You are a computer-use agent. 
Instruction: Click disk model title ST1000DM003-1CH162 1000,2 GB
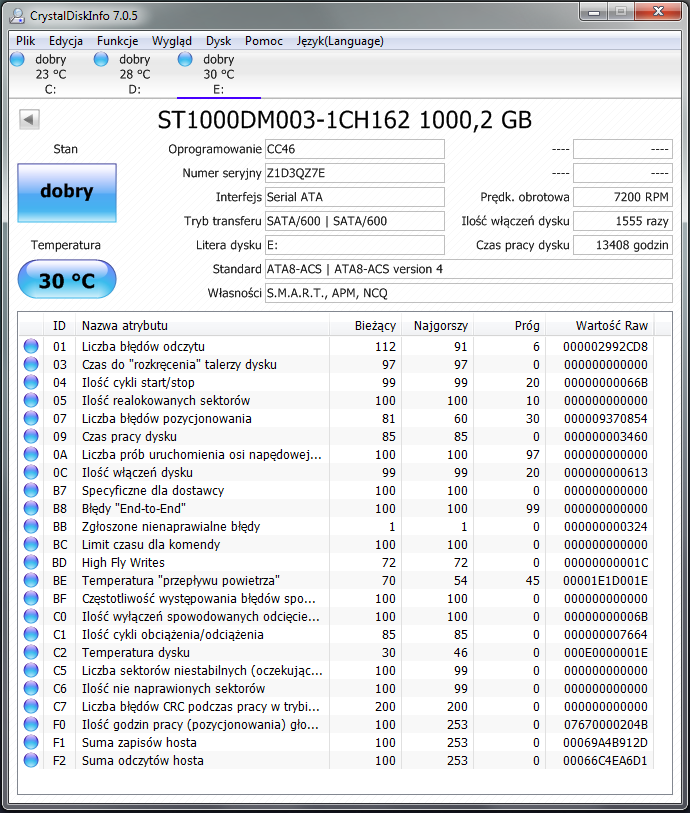click(345, 120)
